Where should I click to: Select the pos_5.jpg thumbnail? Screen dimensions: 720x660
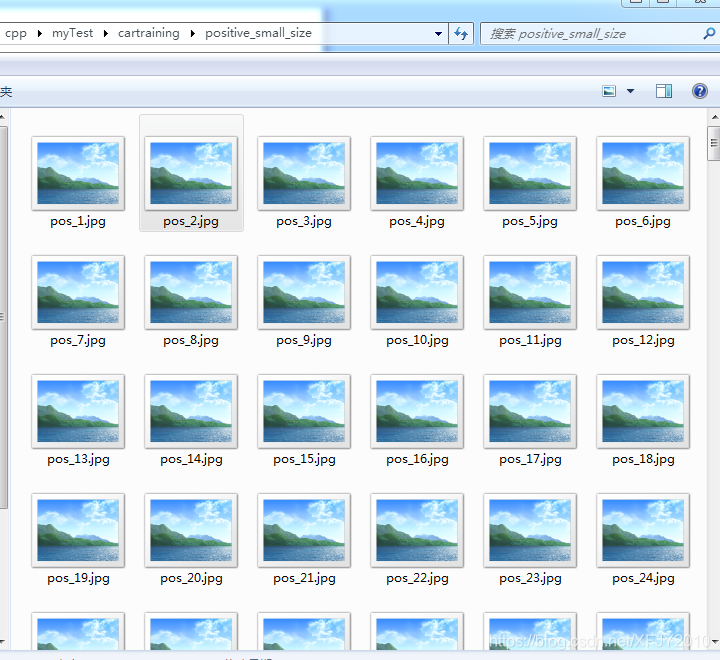pyautogui.click(x=530, y=173)
